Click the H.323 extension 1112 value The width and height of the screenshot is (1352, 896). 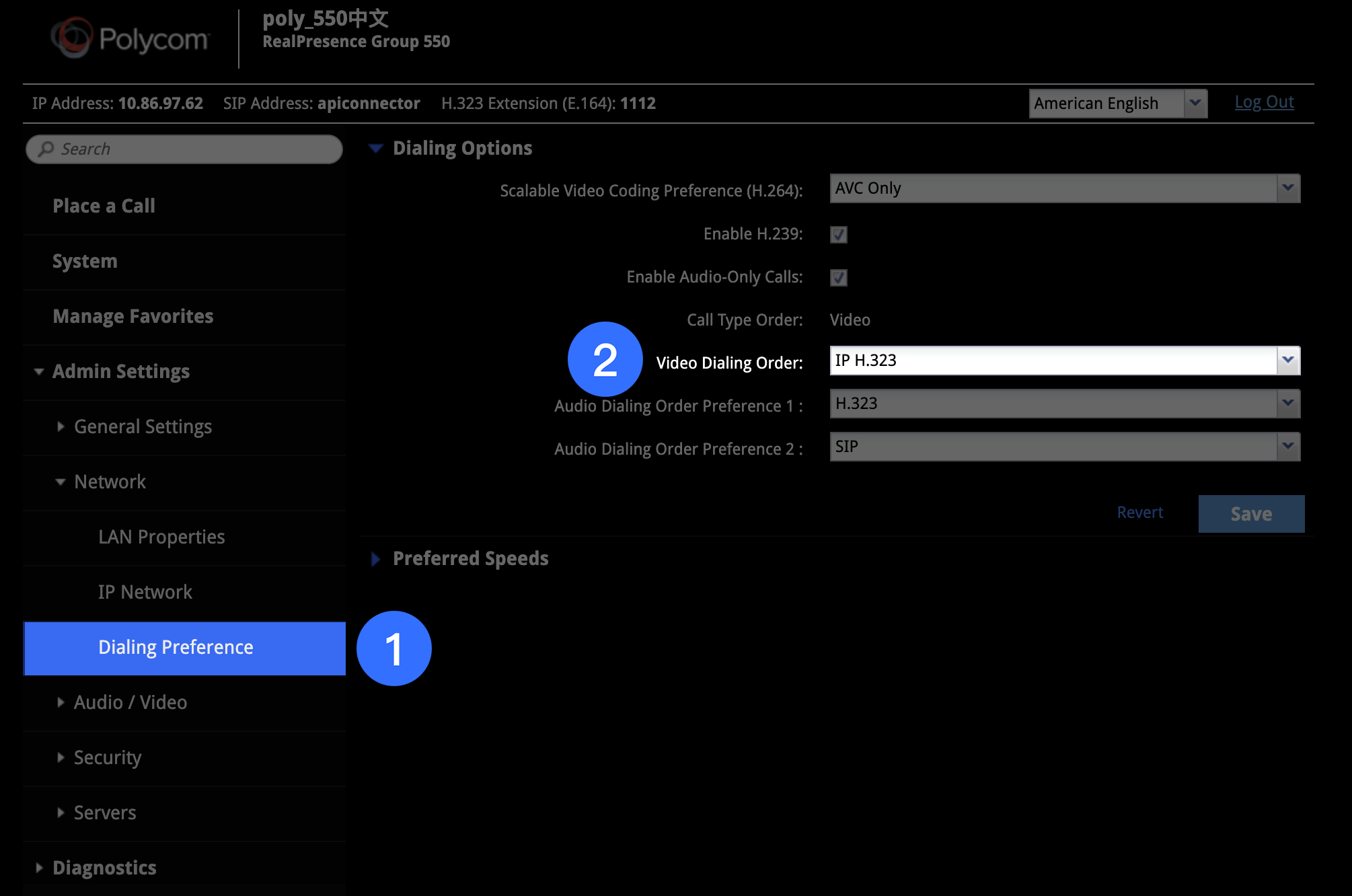638,104
